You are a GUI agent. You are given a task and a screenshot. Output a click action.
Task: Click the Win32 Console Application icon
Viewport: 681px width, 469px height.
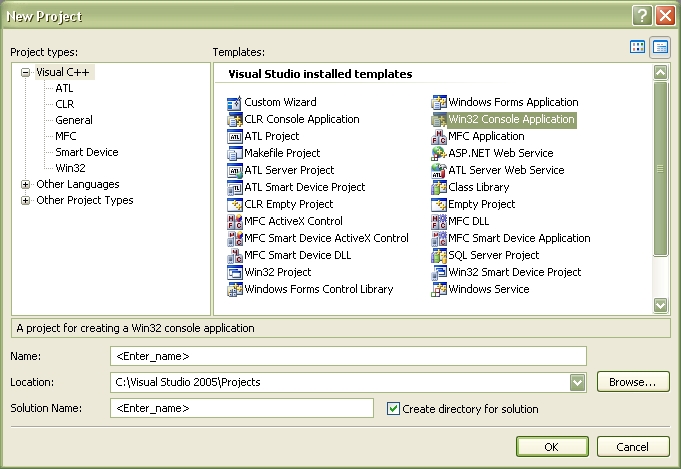tap(439, 120)
